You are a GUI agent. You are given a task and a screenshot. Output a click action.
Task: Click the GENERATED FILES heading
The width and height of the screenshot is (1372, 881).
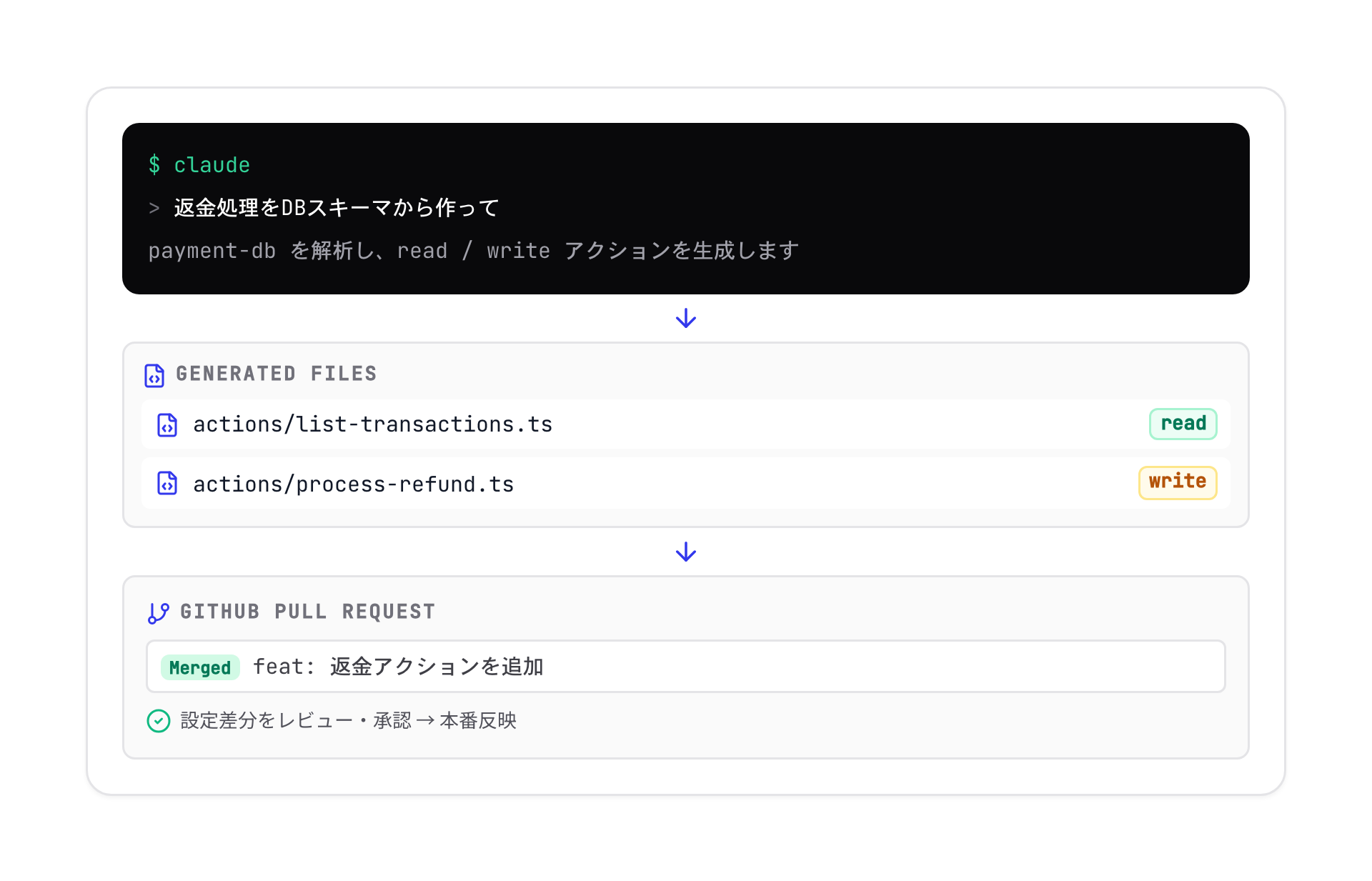click(x=277, y=374)
